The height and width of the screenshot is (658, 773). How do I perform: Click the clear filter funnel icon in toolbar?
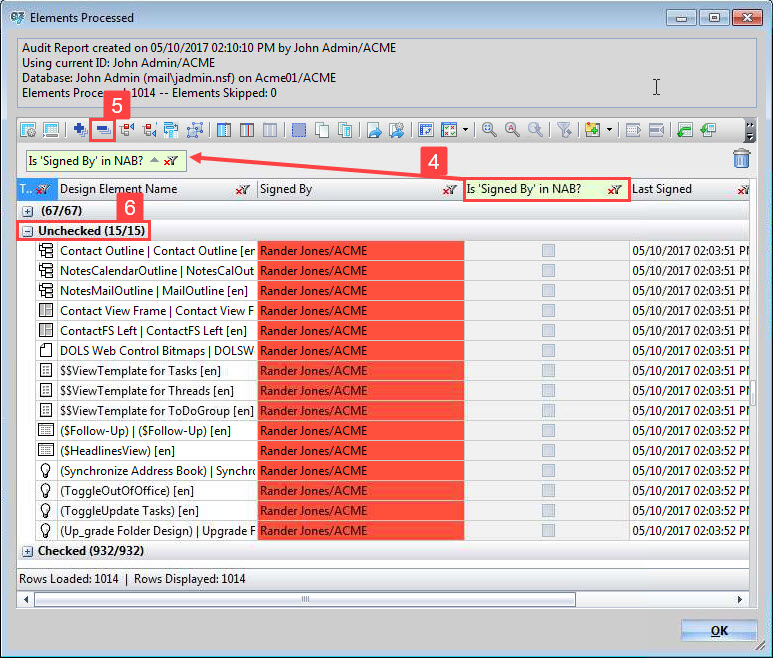click(x=564, y=130)
